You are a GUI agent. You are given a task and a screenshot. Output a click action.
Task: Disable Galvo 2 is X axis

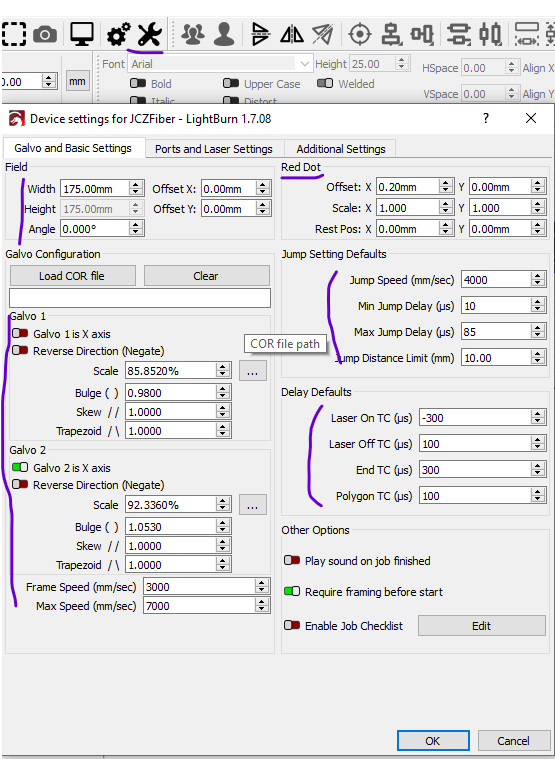click(x=20, y=467)
